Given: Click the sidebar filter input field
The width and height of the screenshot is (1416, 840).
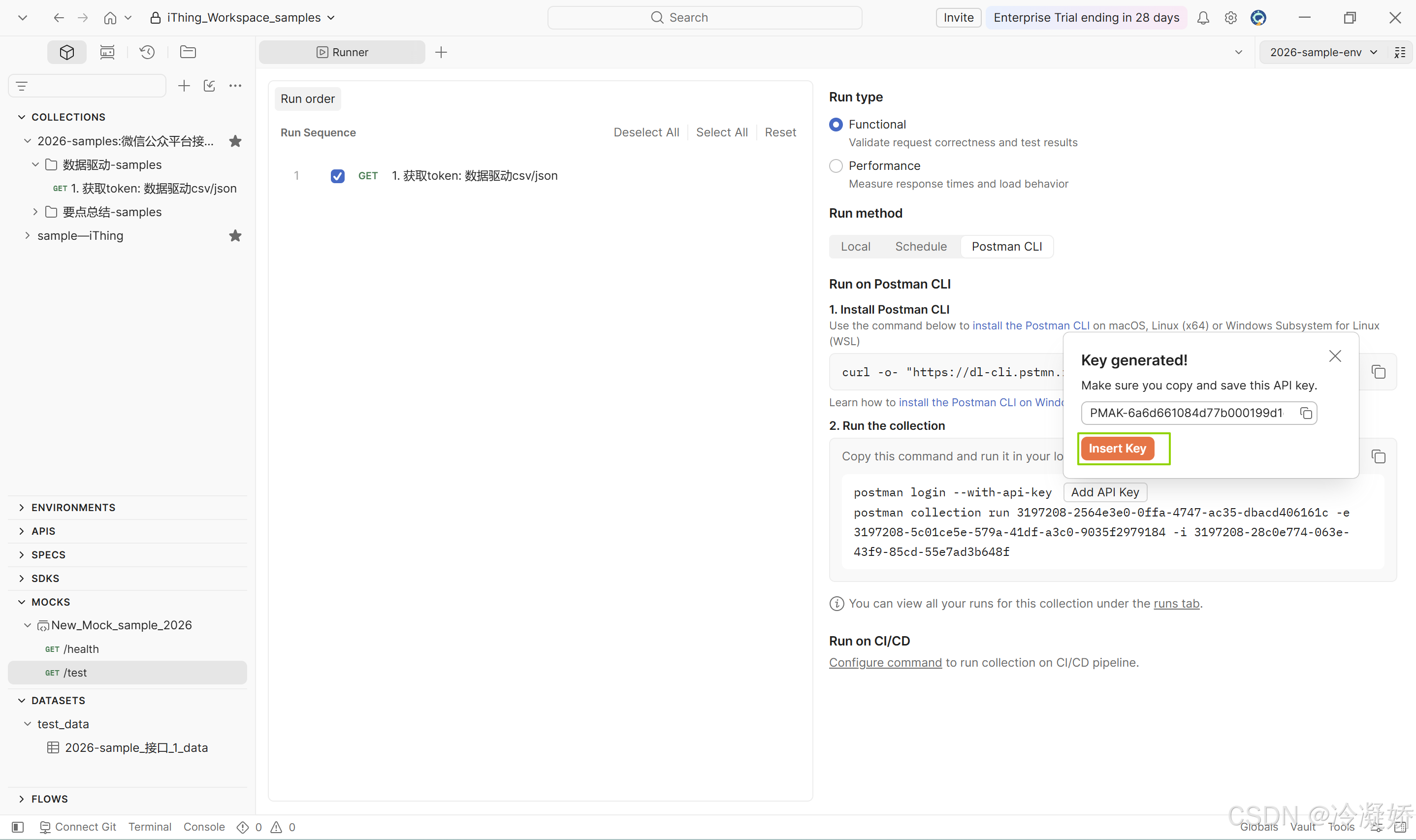Looking at the screenshot, I should click(x=87, y=86).
